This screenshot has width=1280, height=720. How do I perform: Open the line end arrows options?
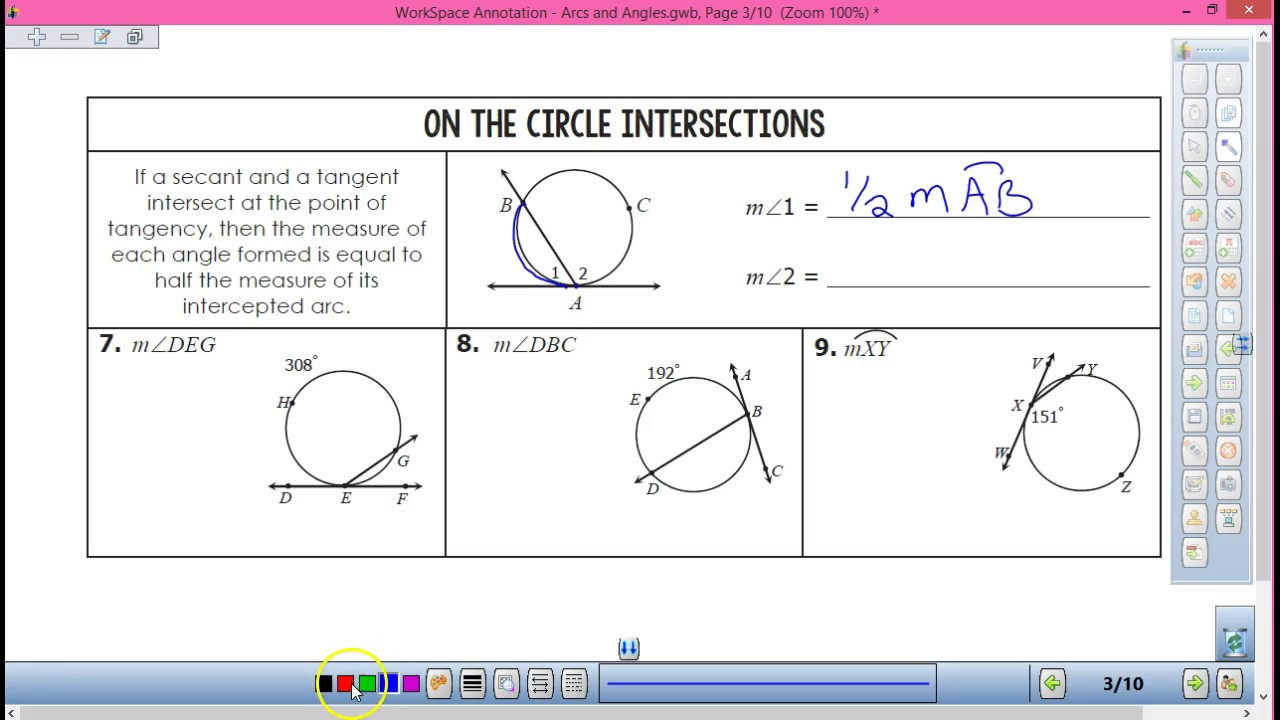click(540, 684)
